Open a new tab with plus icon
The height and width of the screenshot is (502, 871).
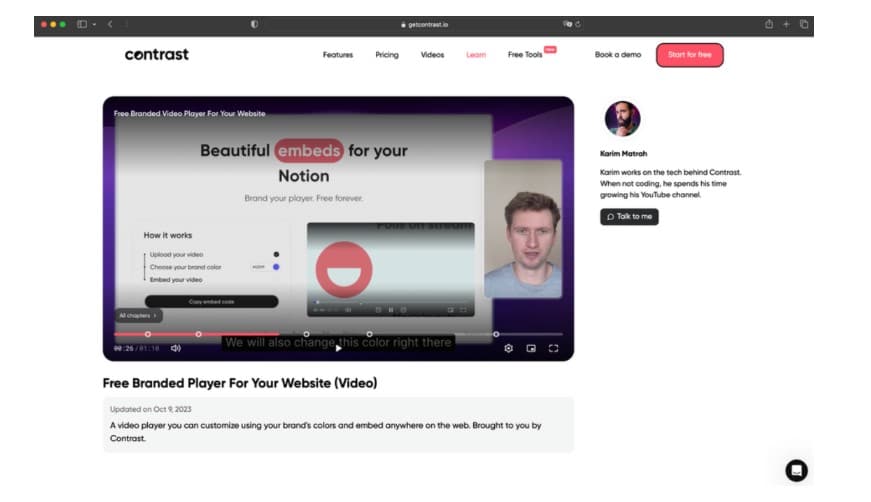point(786,24)
